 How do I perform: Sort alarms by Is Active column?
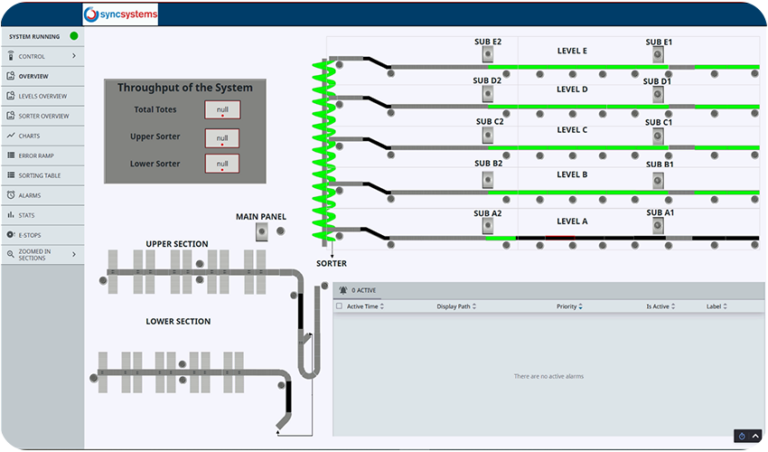coord(660,306)
